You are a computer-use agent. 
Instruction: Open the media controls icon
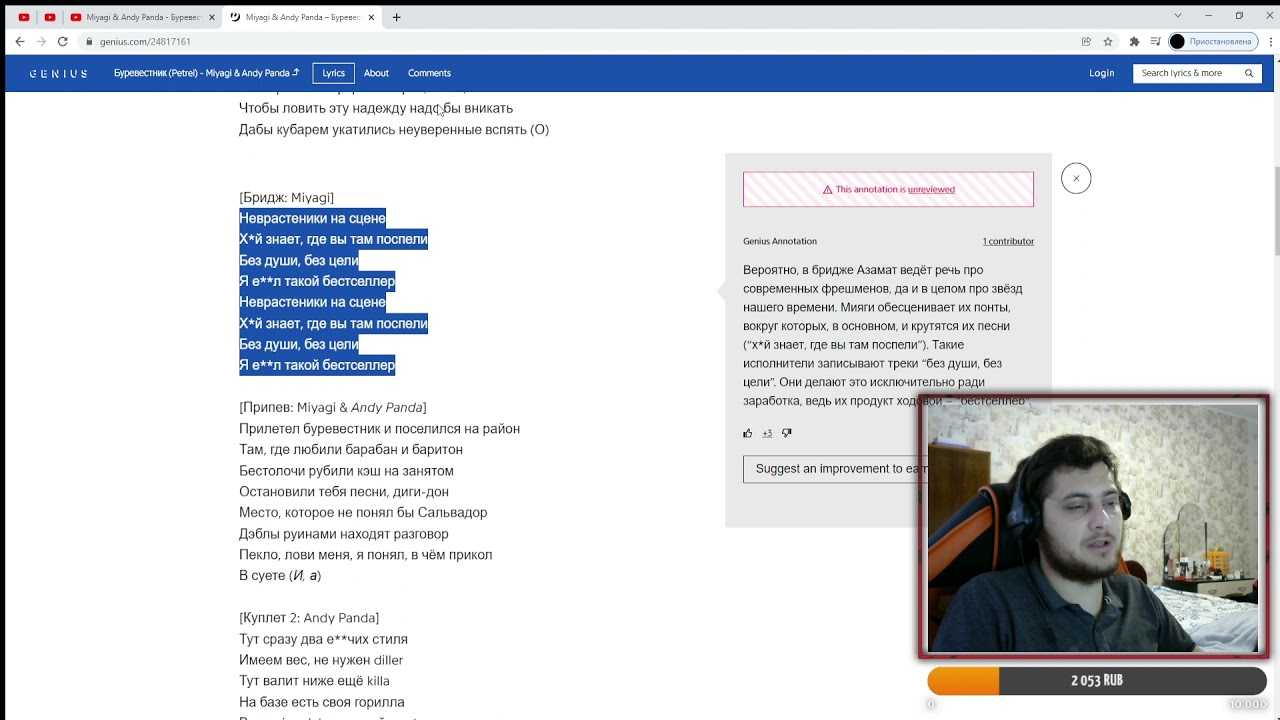(1155, 41)
